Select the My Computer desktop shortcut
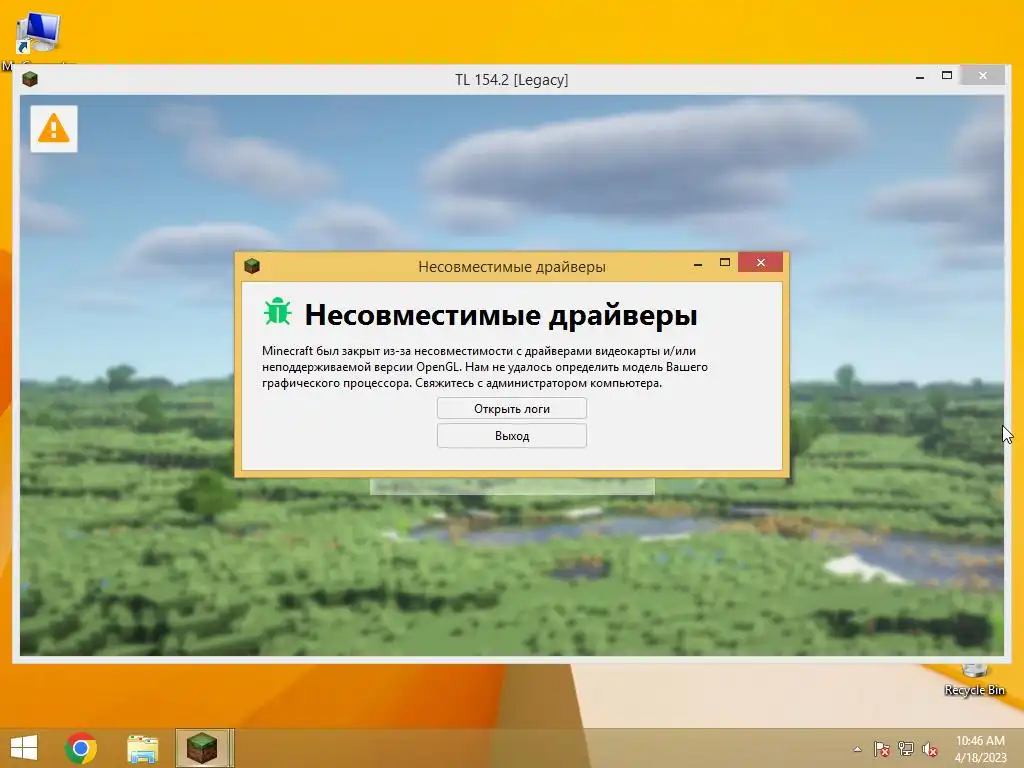The image size is (1024, 768). pos(39,37)
